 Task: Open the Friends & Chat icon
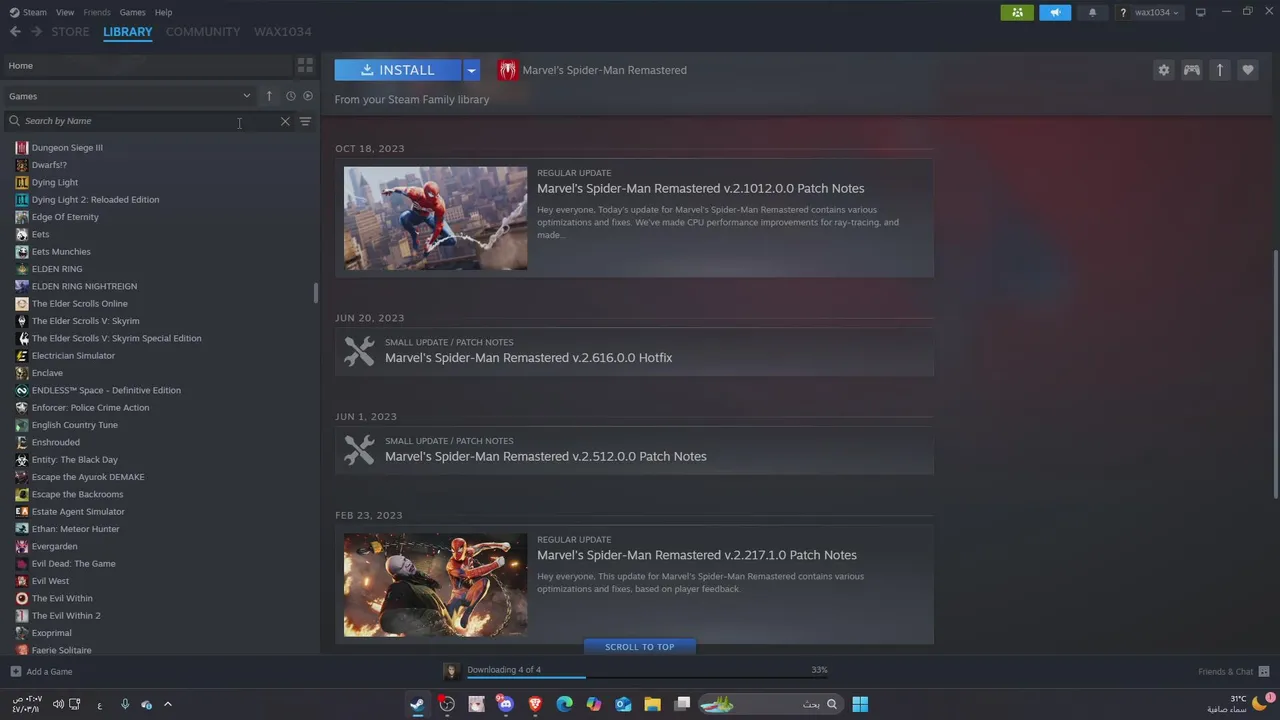pos(1264,671)
